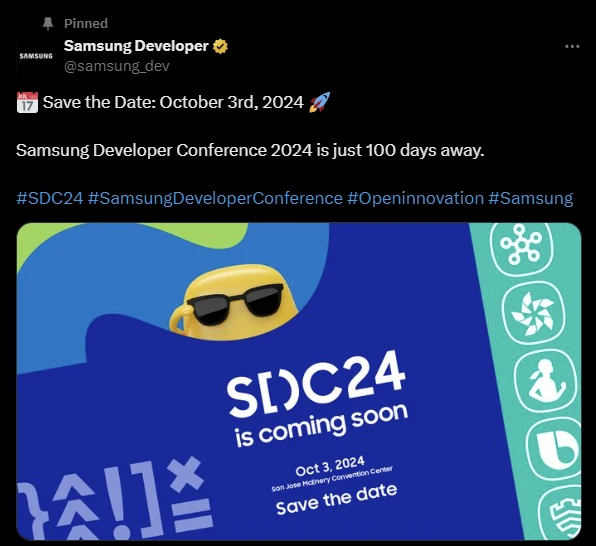596x546 pixels.
Task: Open the @samsung_dev handle
Action: (117, 66)
